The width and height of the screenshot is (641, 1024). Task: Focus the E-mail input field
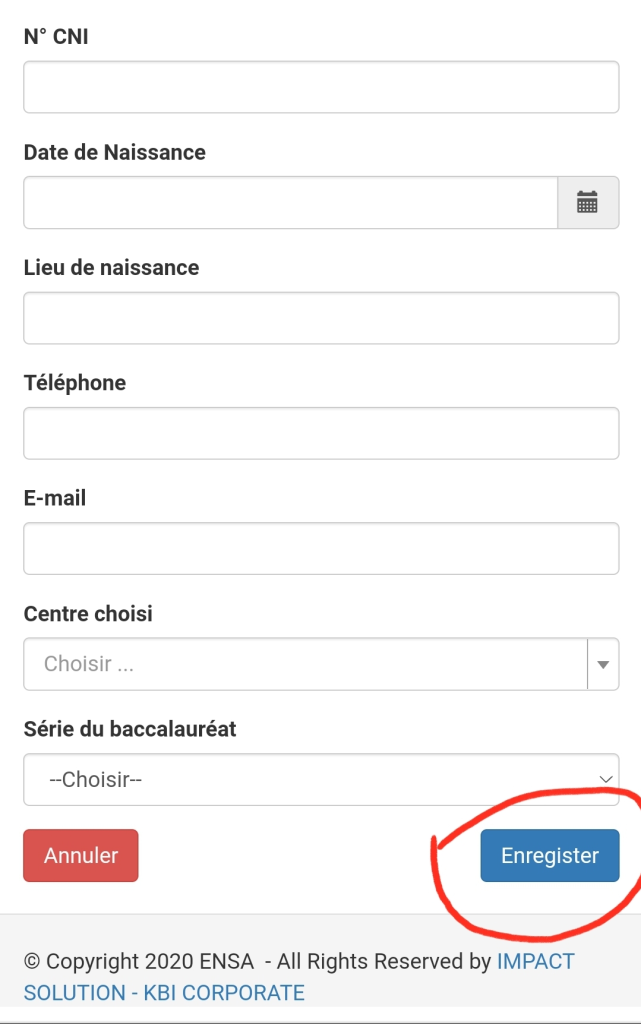[321, 549]
